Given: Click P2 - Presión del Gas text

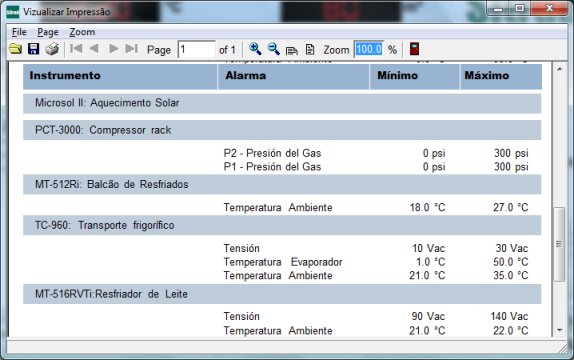Looking at the screenshot, I should point(272,153).
